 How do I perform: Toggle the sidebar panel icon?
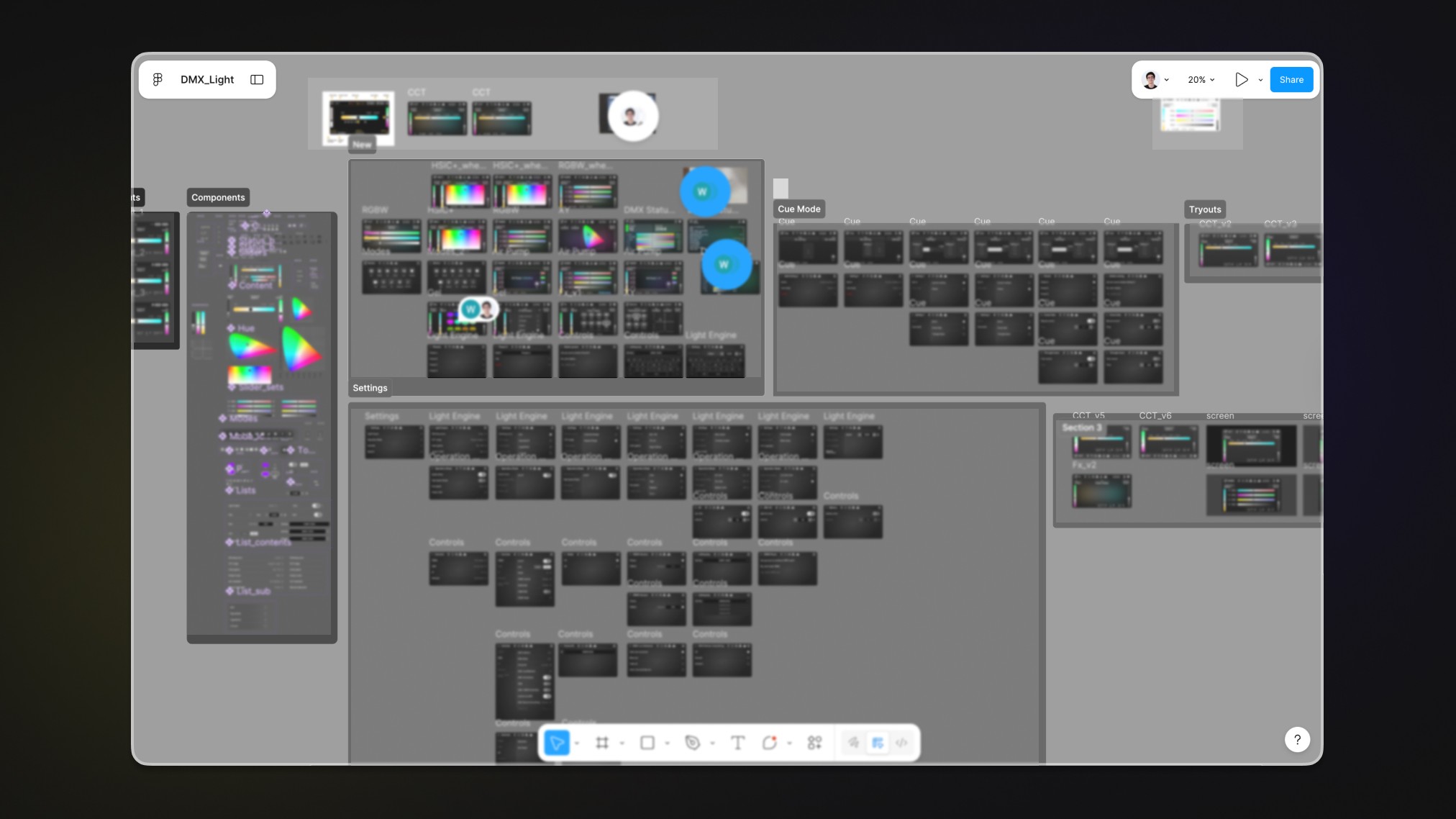click(x=257, y=79)
